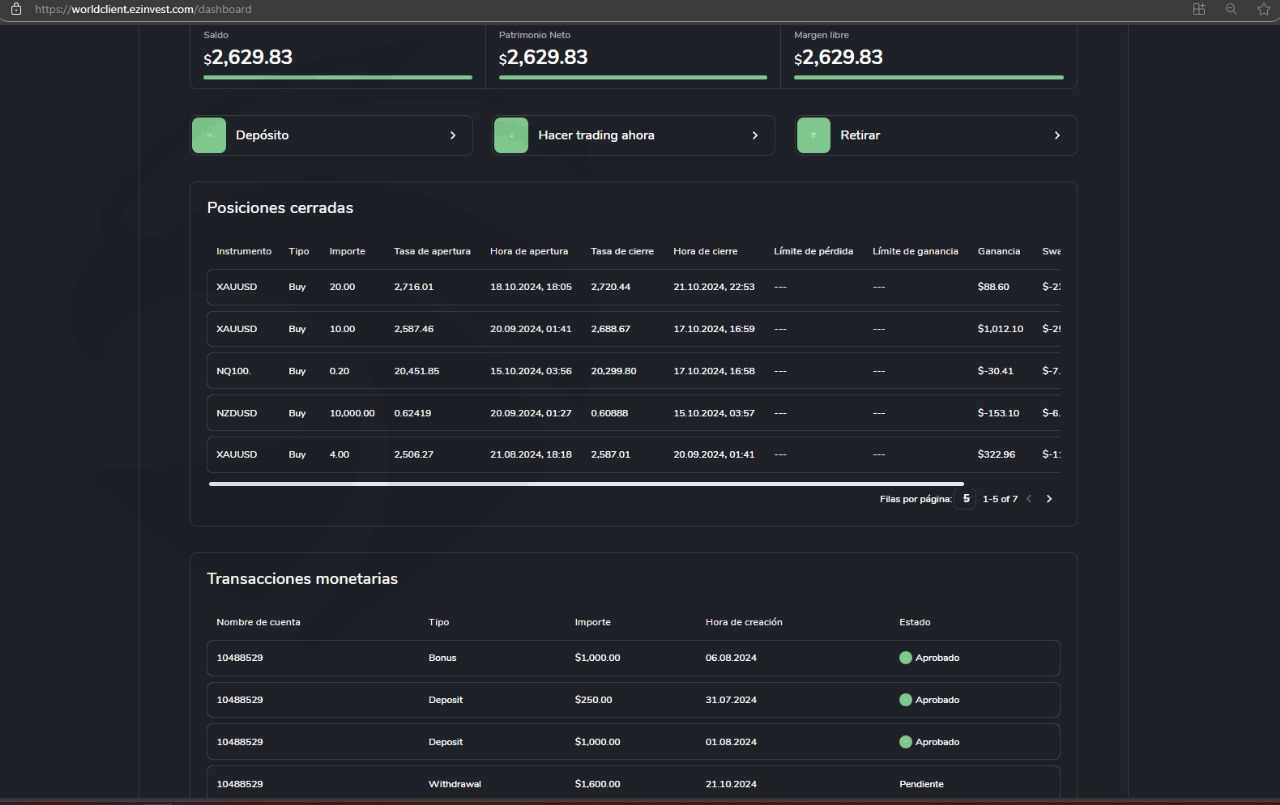The image size is (1280, 805).
Task: Select the Bonus $1,000.00 transaction row
Action: point(633,658)
